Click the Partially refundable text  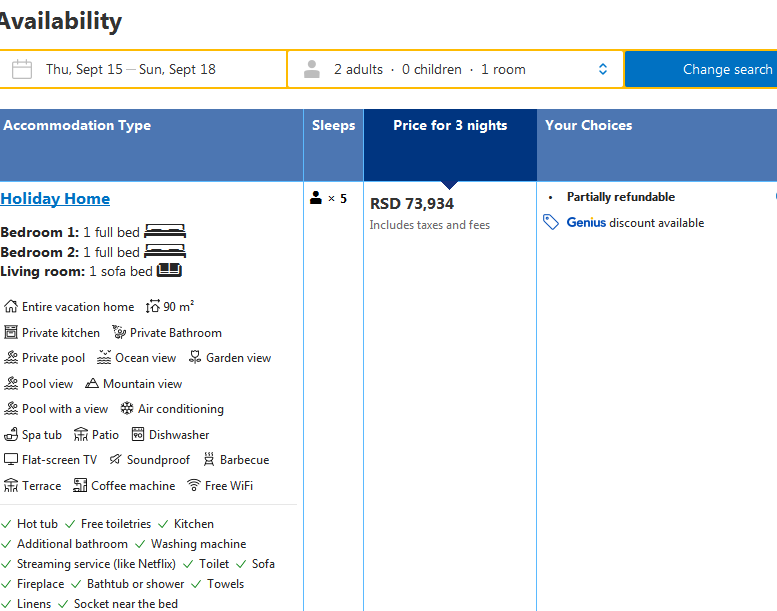[621, 197]
